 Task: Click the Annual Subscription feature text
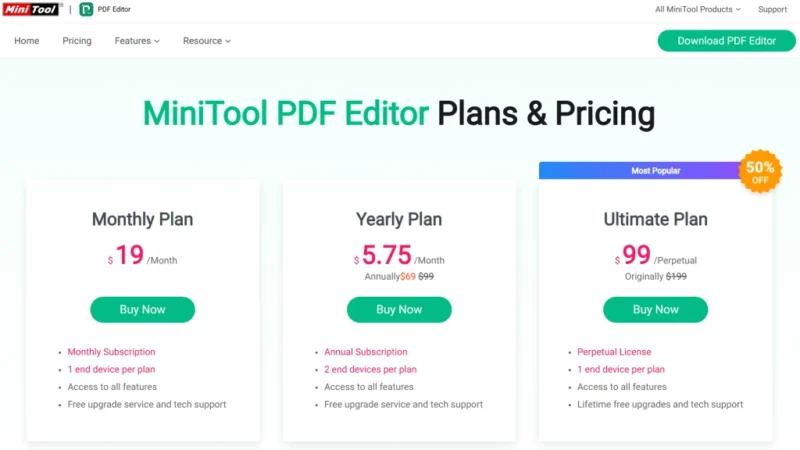click(366, 352)
